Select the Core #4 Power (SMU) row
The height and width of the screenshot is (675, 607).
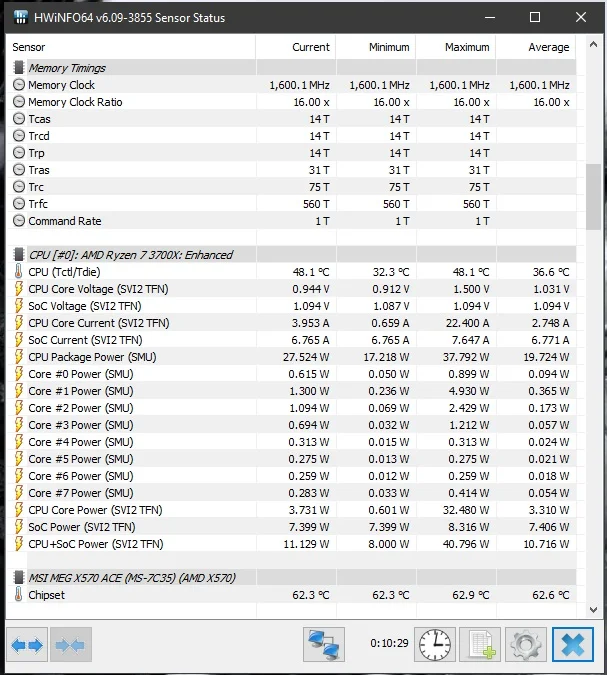pos(292,442)
